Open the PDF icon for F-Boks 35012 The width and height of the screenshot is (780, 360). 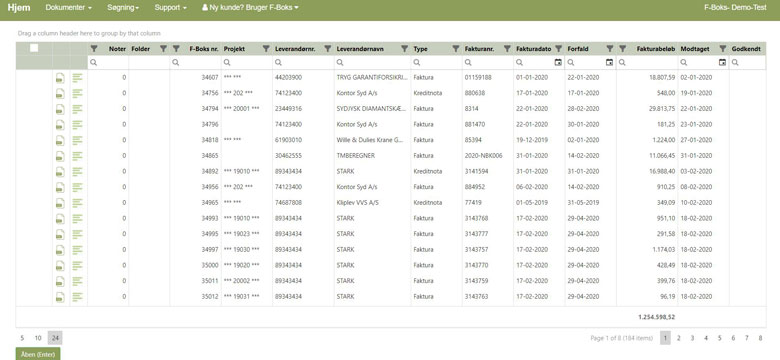[60, 297]
